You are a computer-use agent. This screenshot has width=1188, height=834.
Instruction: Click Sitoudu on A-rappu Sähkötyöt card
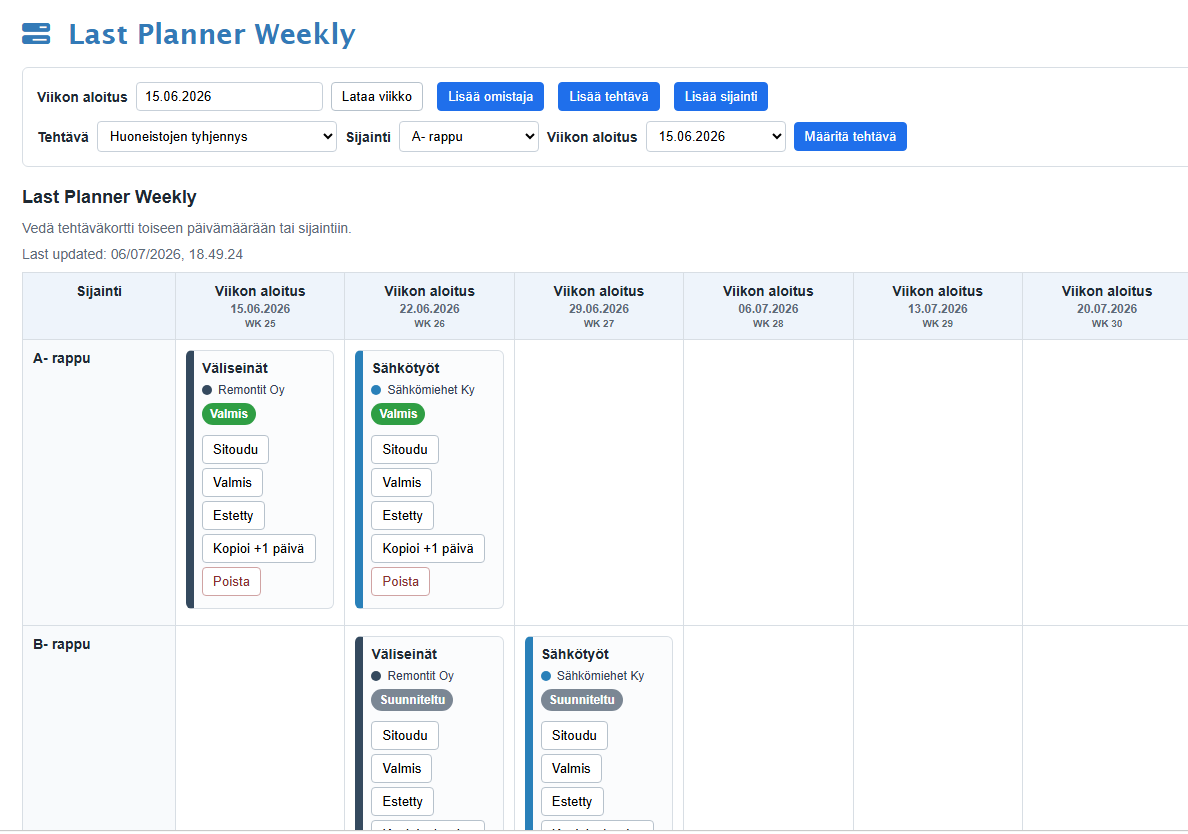click(405, 449)
